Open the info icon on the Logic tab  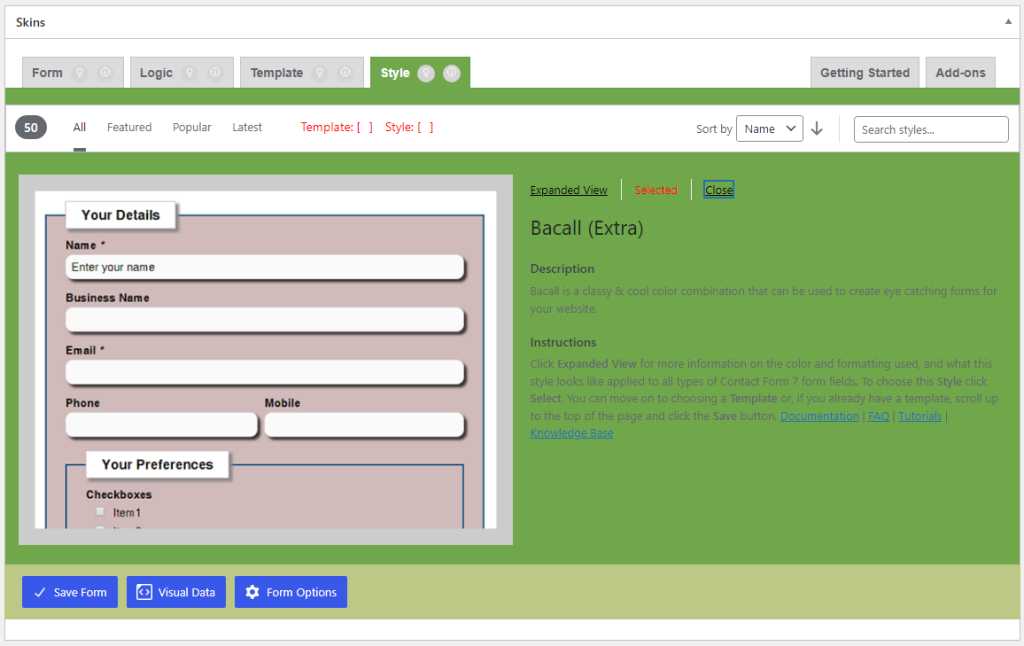point(215,73)
